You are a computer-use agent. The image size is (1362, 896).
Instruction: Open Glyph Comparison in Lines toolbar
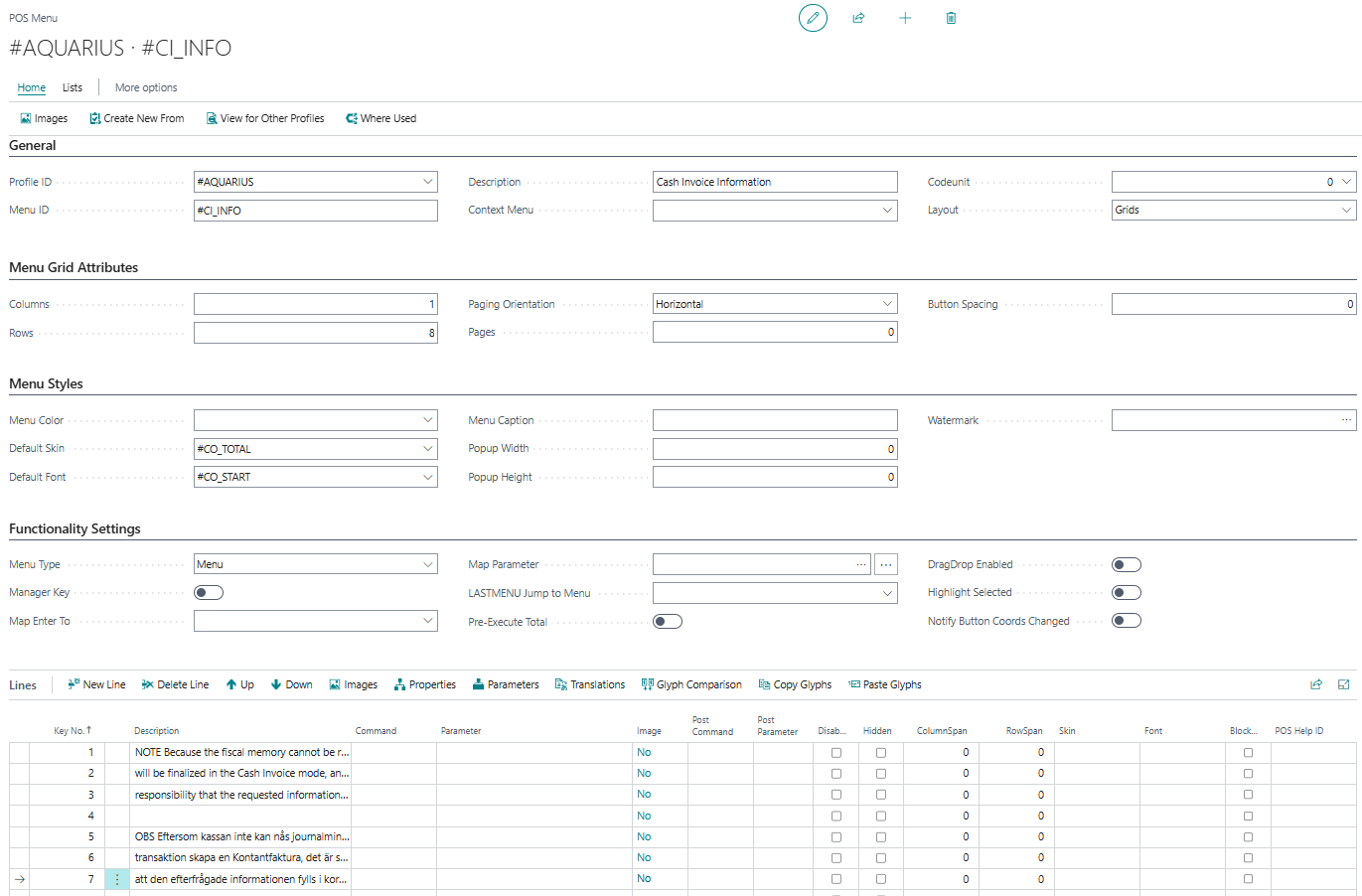click(x=691, y=684)
